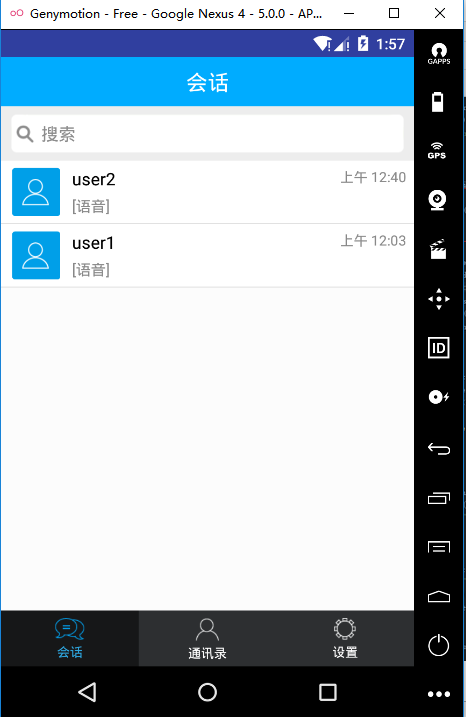466x717 pixels.
Task: Switch to the 通讯录 contacts tab
Action: coord(207,638)
